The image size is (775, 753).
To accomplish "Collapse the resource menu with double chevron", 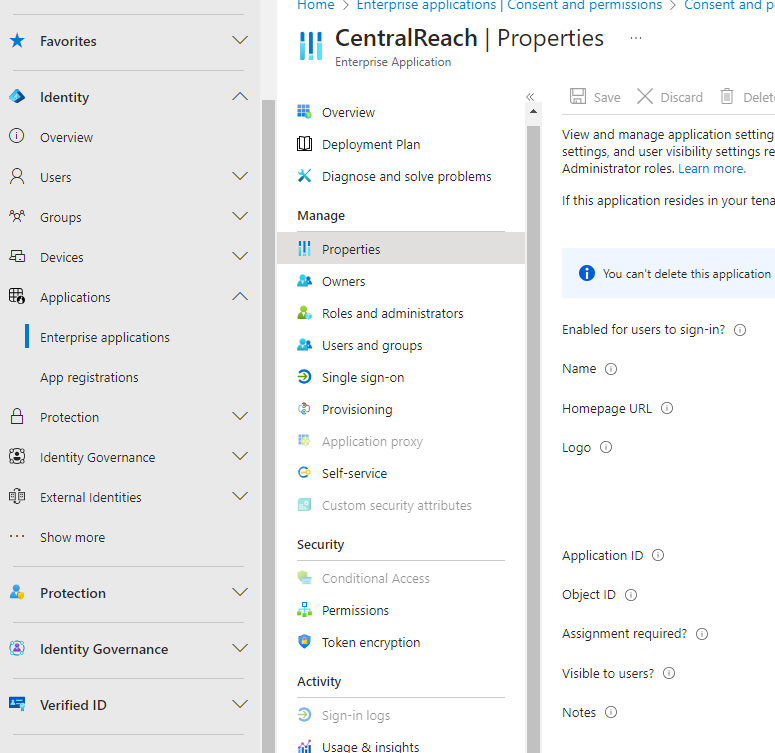I will tap(530, 96).
